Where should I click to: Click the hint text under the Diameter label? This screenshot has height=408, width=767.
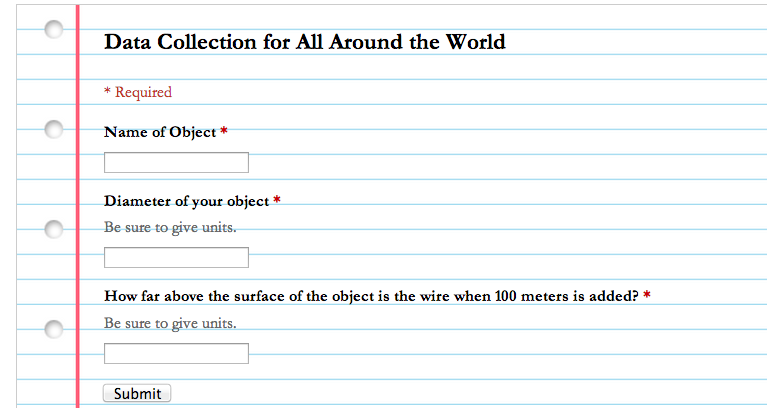tap(170, 227)
